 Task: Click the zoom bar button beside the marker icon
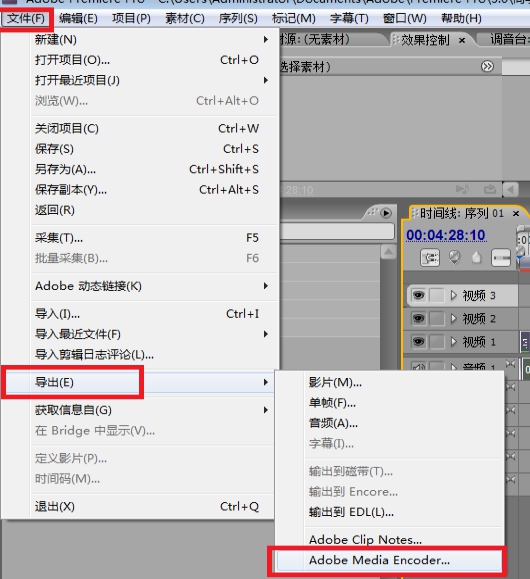501,257
